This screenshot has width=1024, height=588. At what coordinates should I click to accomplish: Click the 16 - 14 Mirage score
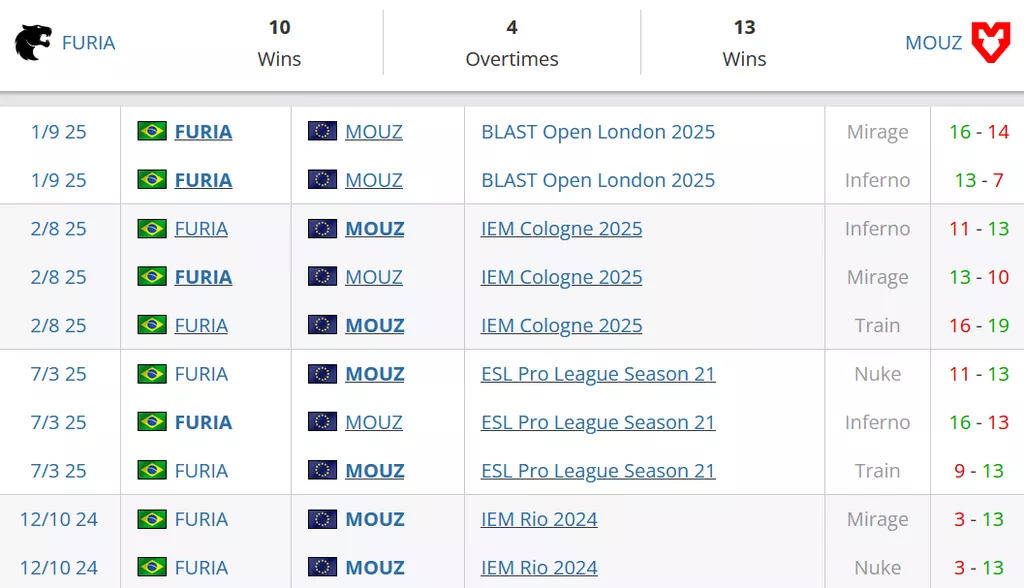pos(979,132)
